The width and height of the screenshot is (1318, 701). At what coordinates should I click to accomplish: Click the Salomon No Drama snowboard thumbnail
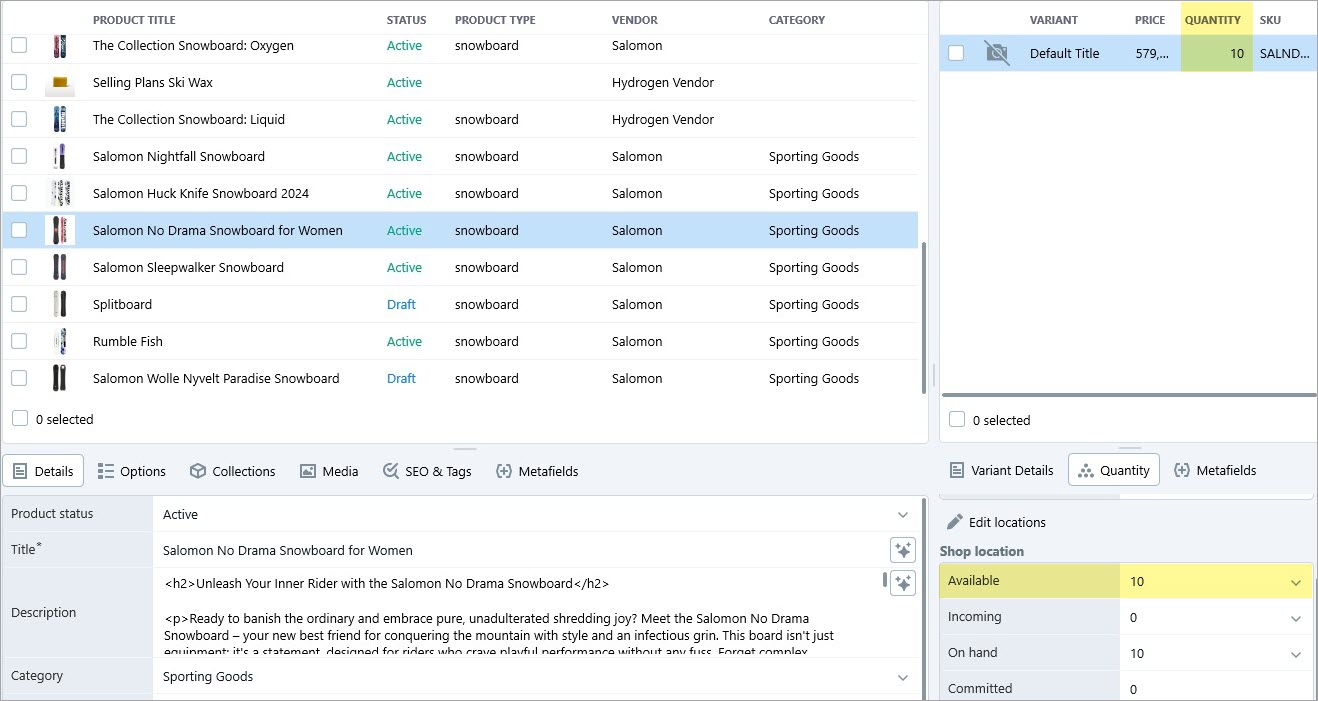click(60, 229)
